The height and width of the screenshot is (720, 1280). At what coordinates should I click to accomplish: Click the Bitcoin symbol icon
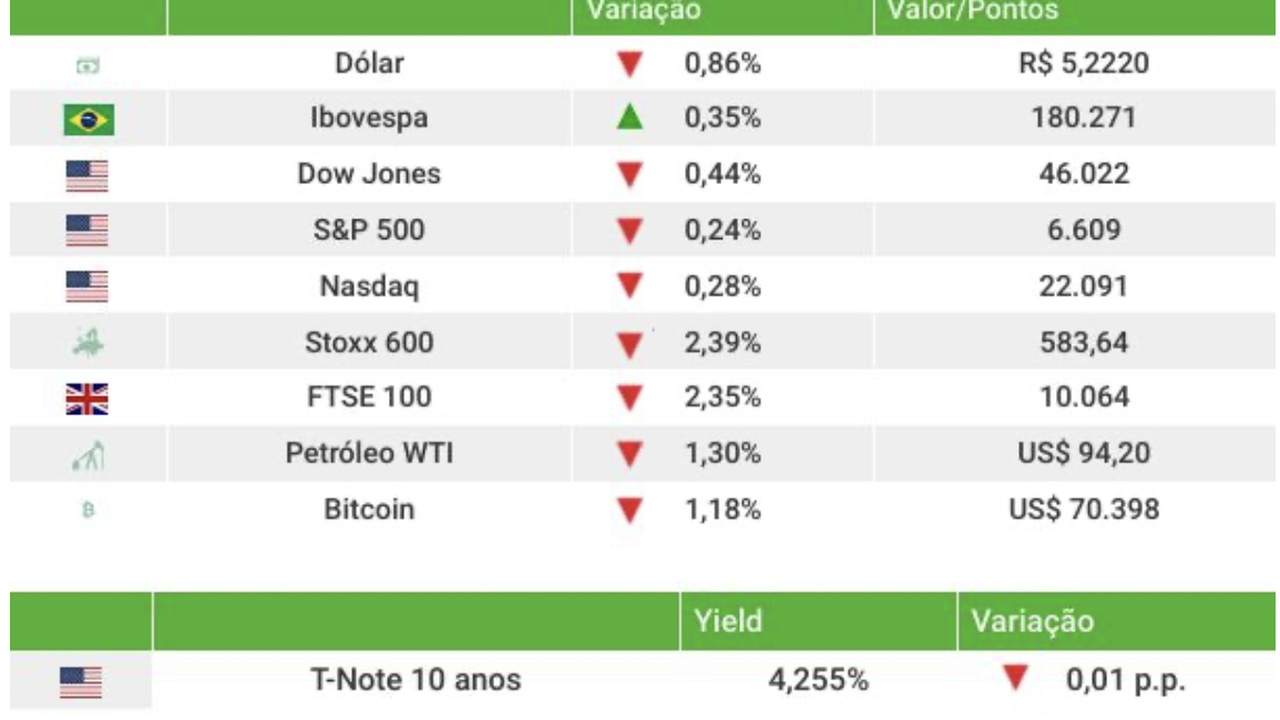[87, 511]
